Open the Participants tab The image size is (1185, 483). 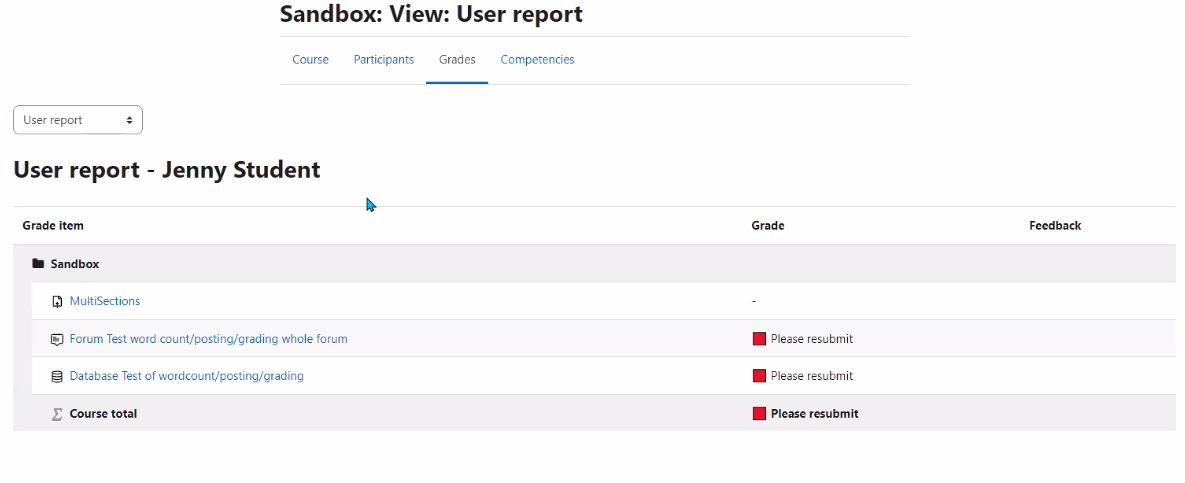point(384,60)
